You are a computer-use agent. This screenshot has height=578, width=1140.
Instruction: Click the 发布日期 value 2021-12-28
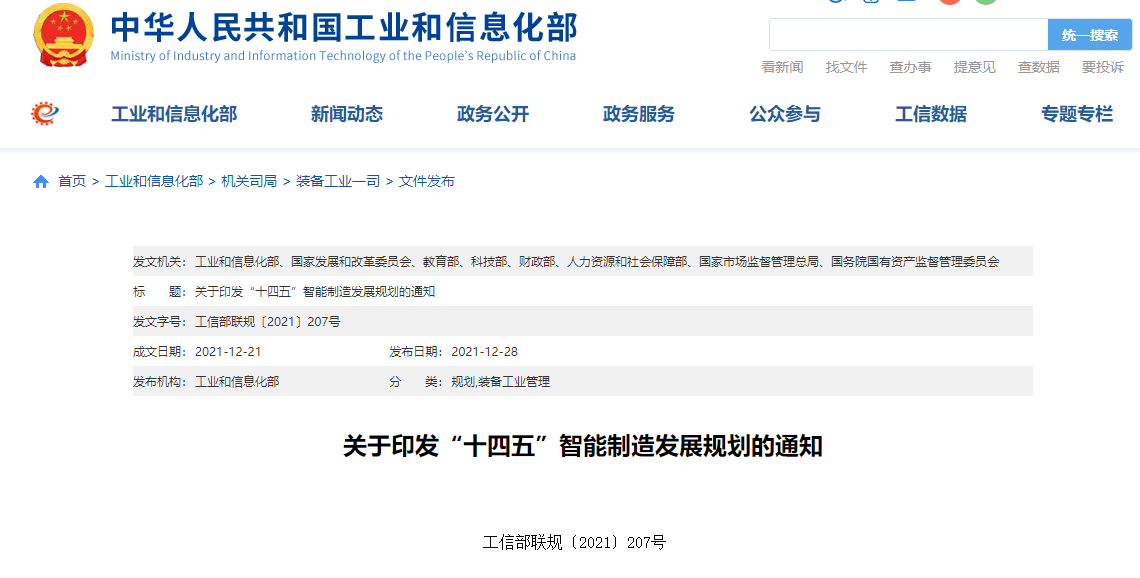coord(484,352)
